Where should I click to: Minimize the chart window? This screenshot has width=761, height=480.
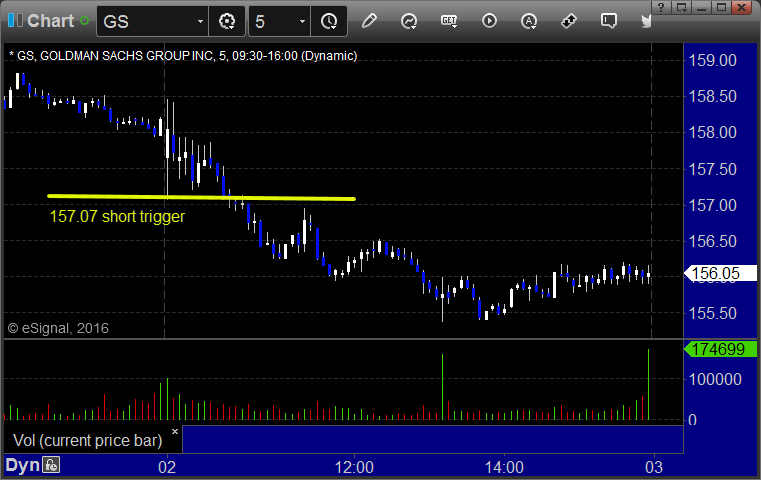pos(701,7)
